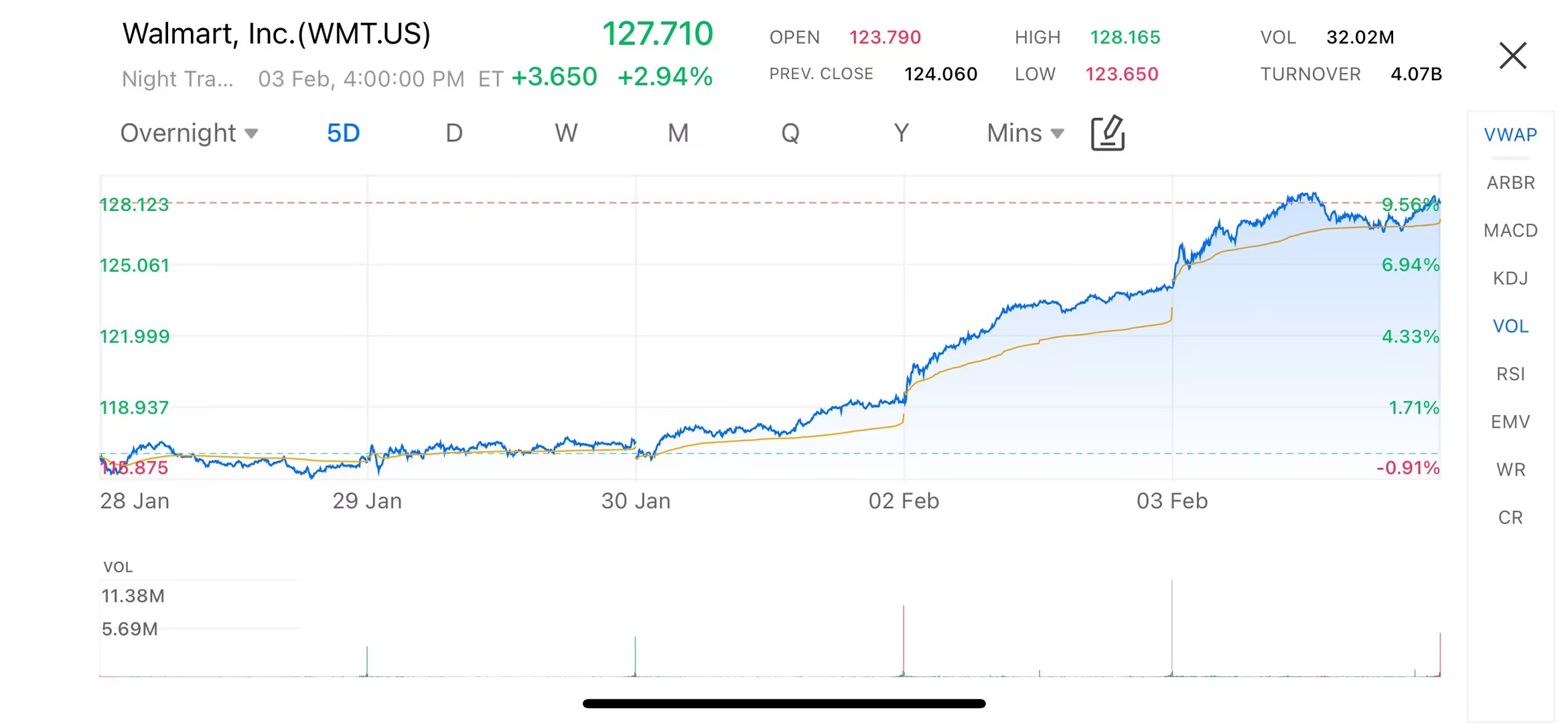Open the chart drawing edit tool
Viewport: 1568px width, 723px height.
click(x=1107, y=133)
